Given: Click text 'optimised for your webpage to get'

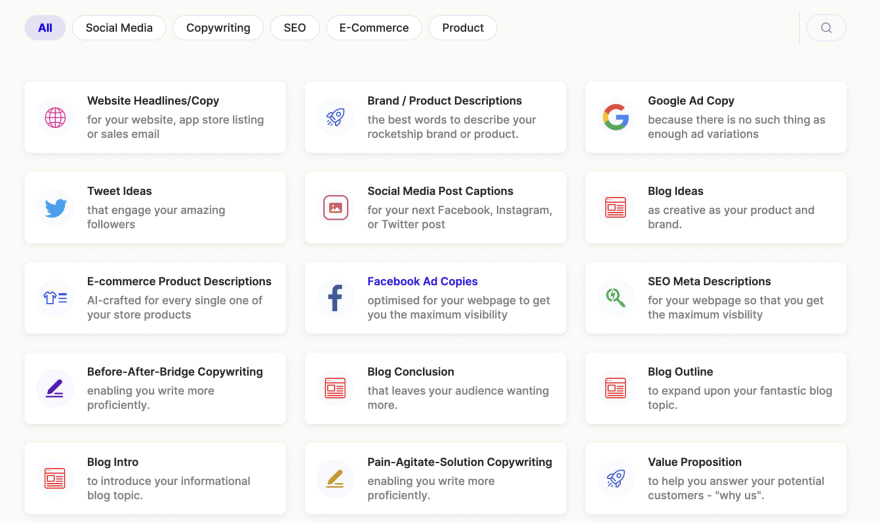Looking at the screenshot, I should pyautogui.click(x=459, y=300).
